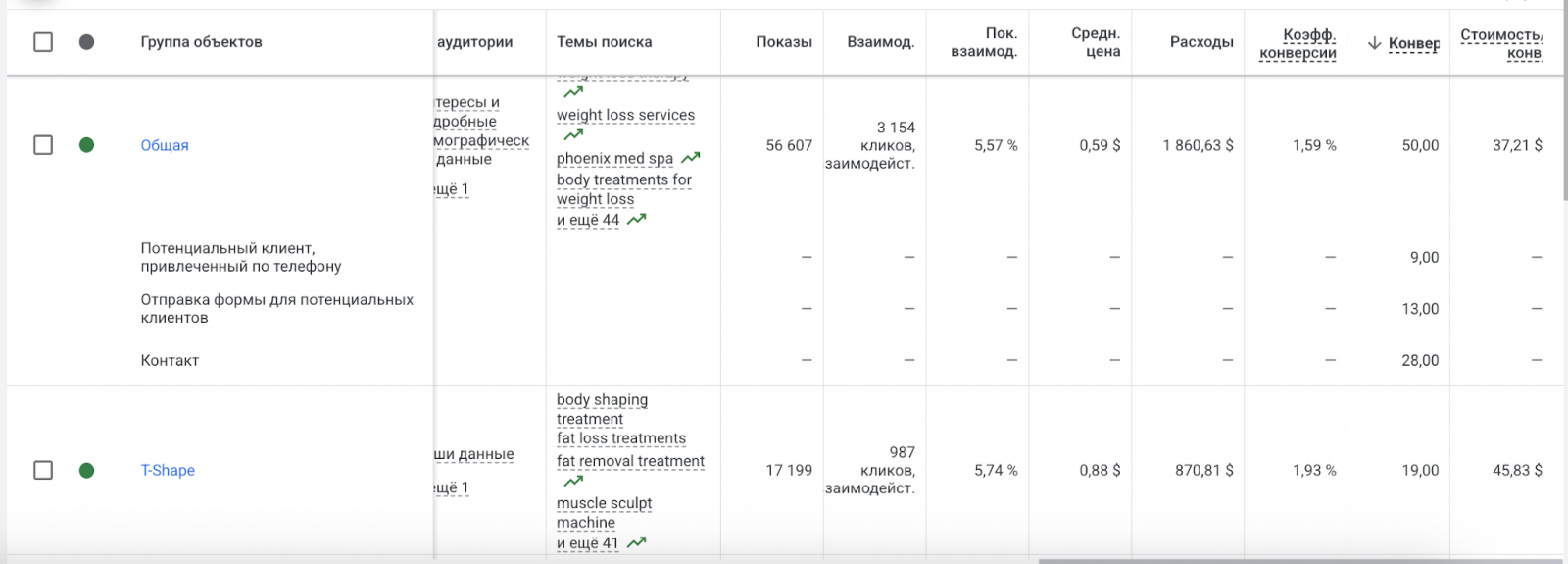Screen dimensions: 1568x564
Task: Click the green status dot for Общая
Action: point(86,145)
